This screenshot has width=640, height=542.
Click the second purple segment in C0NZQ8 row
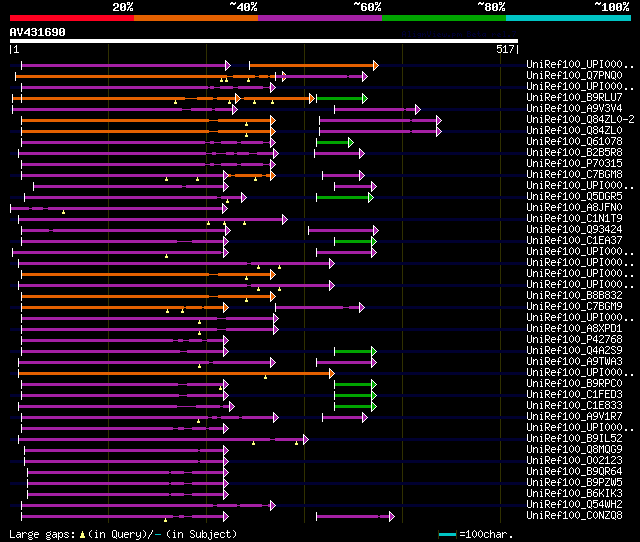(355, 517)
